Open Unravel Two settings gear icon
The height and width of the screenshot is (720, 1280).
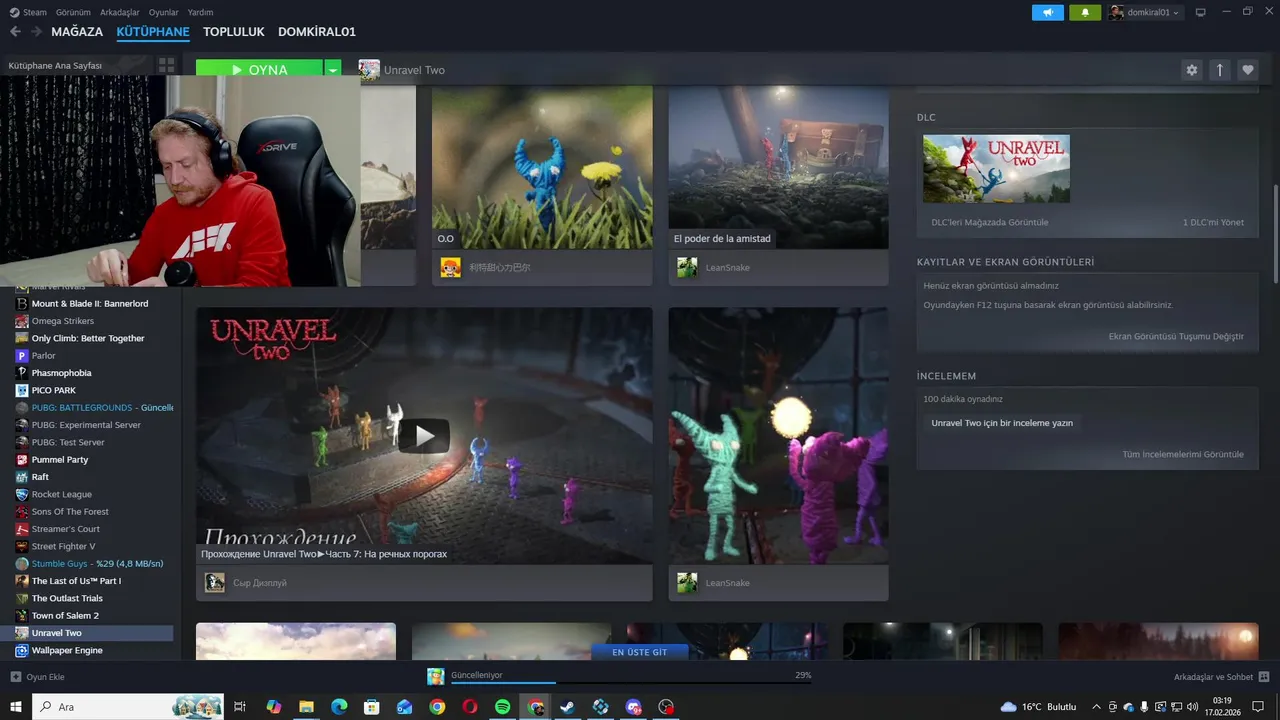(1191, 70)
